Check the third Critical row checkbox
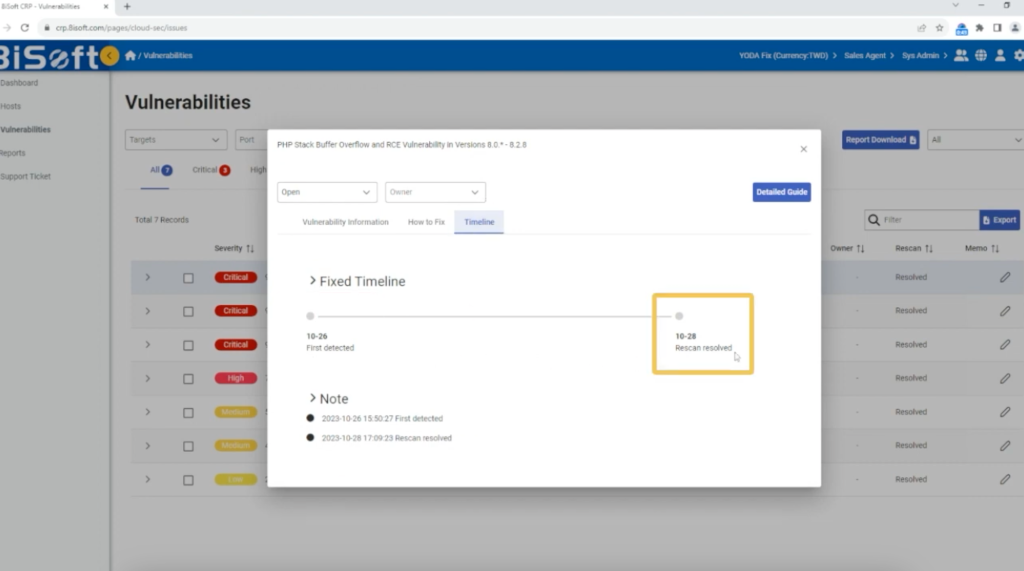1024x571 pixels. pyautogui.click(x=188, y=345)
